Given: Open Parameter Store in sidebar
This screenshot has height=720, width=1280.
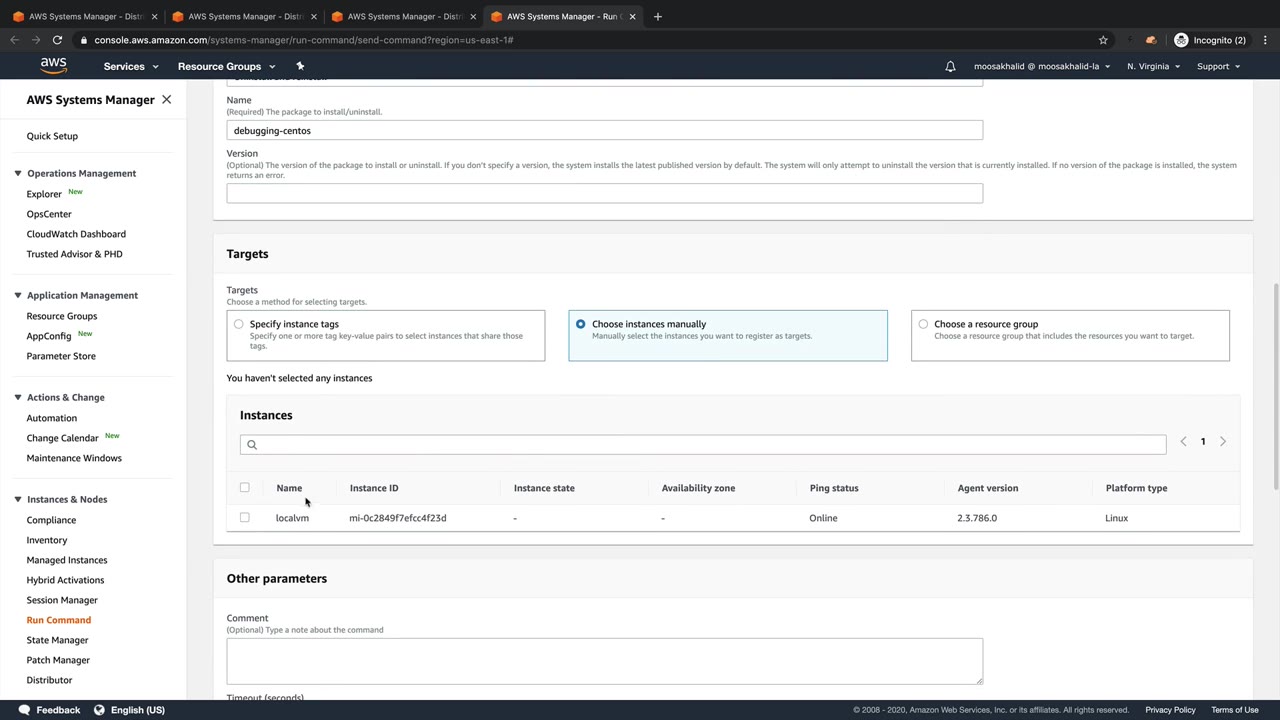Looking at the screenshot, I should pyautogui.click(x=61, y=356).
